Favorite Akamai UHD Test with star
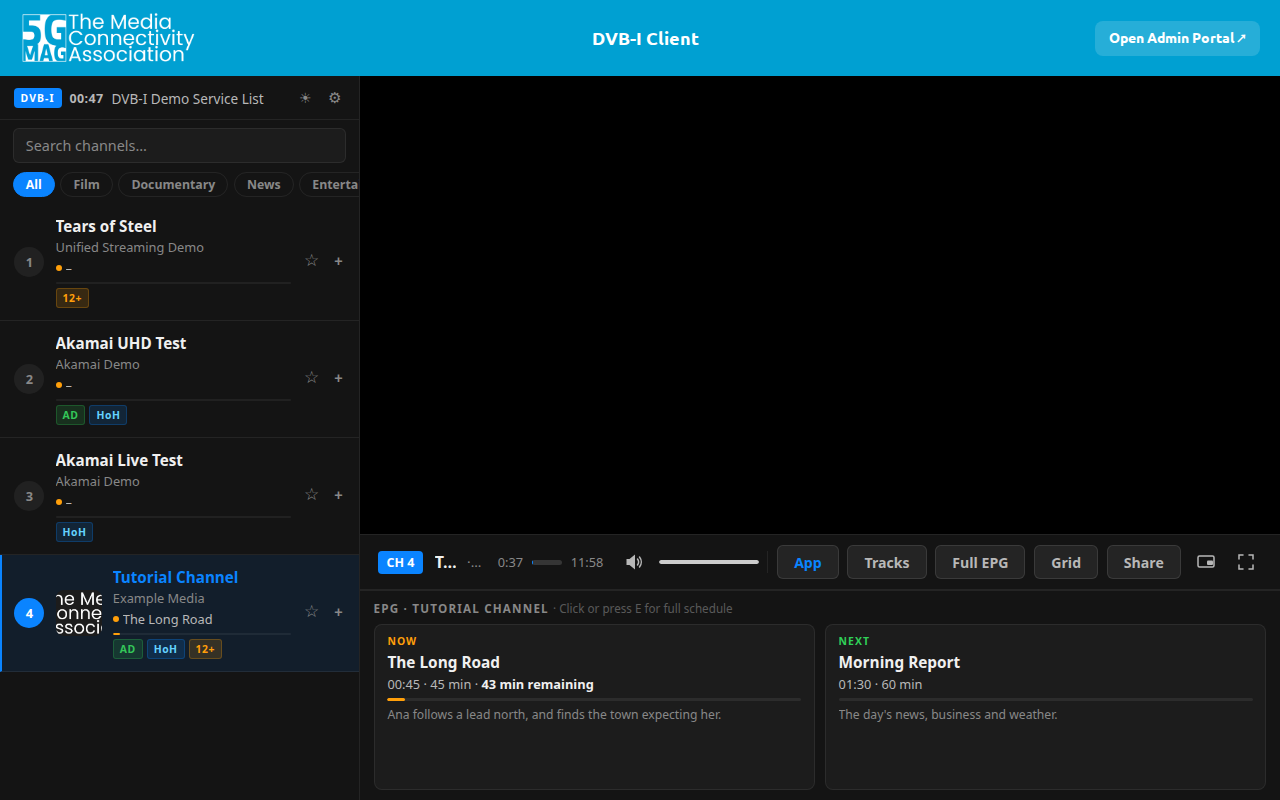The width and height of the screenshot is (1280, 800). pos(311,378)
